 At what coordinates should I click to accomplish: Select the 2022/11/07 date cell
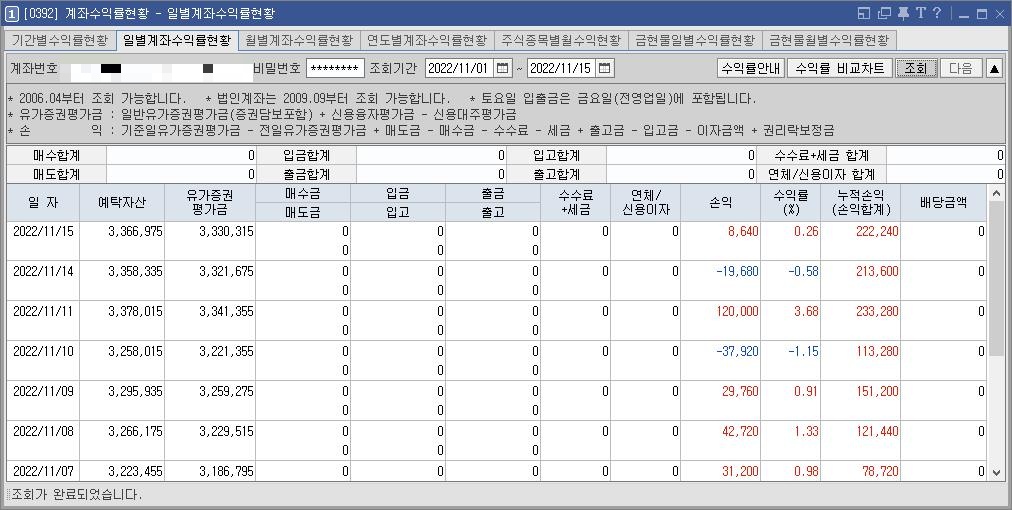(43, 472)
